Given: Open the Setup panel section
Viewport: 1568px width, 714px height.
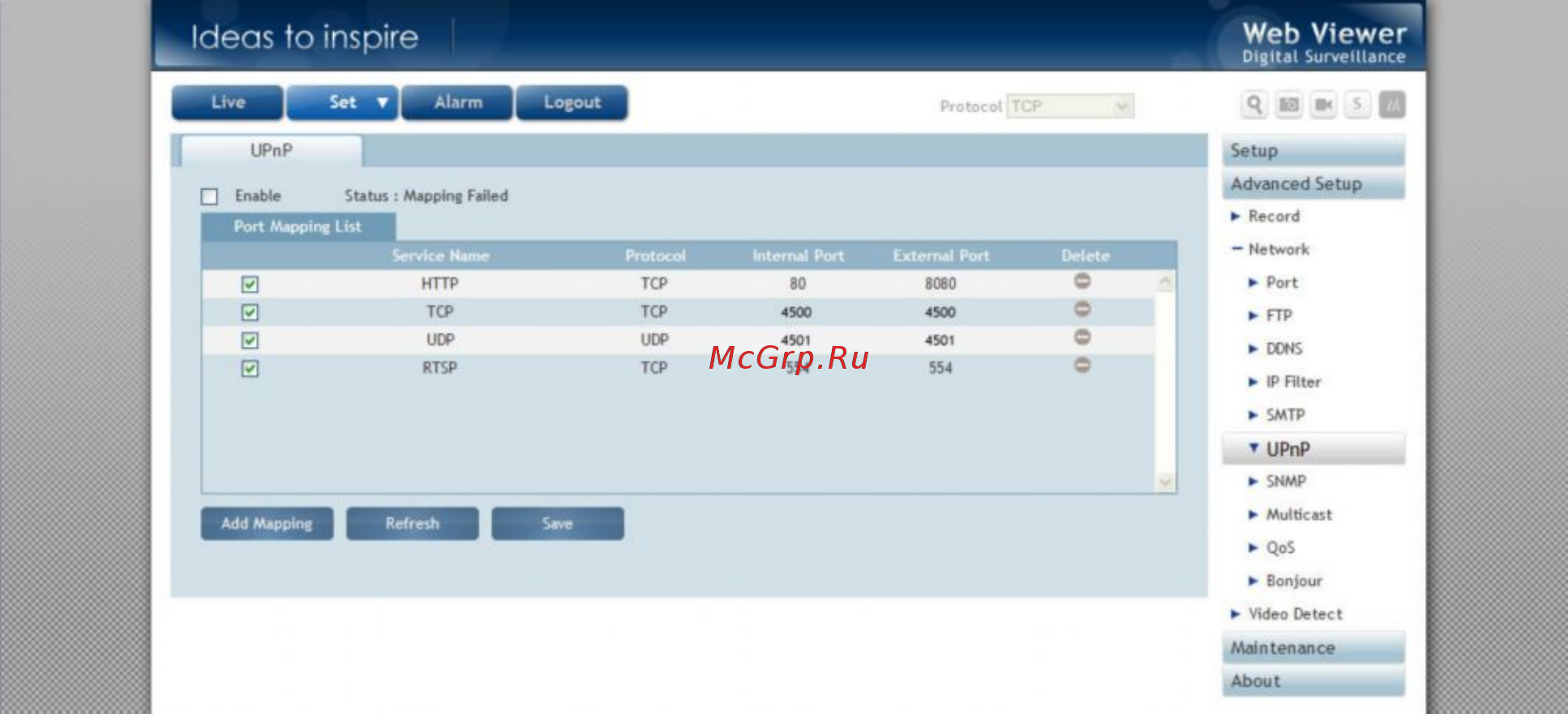Looking at the screenshot, I should pos(1313,151).
